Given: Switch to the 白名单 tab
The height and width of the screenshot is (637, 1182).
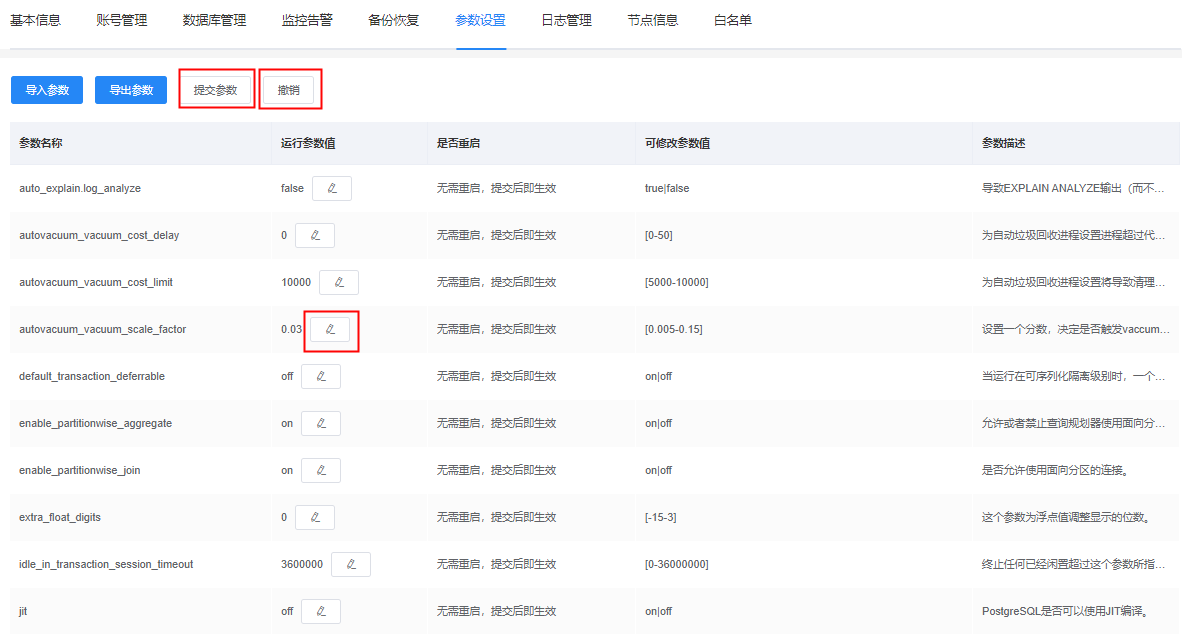Looking at the screenshot, I should tap(733, 20).
